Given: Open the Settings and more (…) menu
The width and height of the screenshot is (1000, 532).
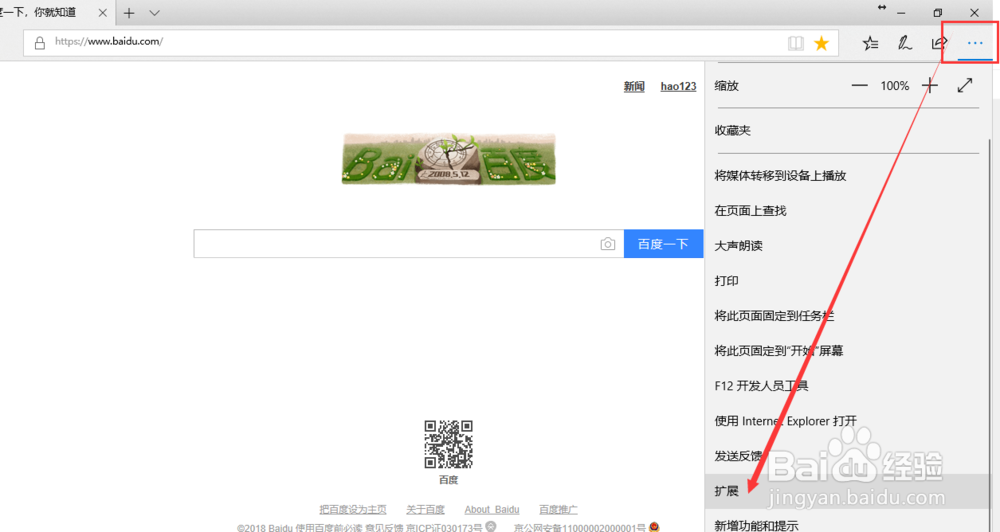Looking at the screenshot, I should [x=974, y=43].
